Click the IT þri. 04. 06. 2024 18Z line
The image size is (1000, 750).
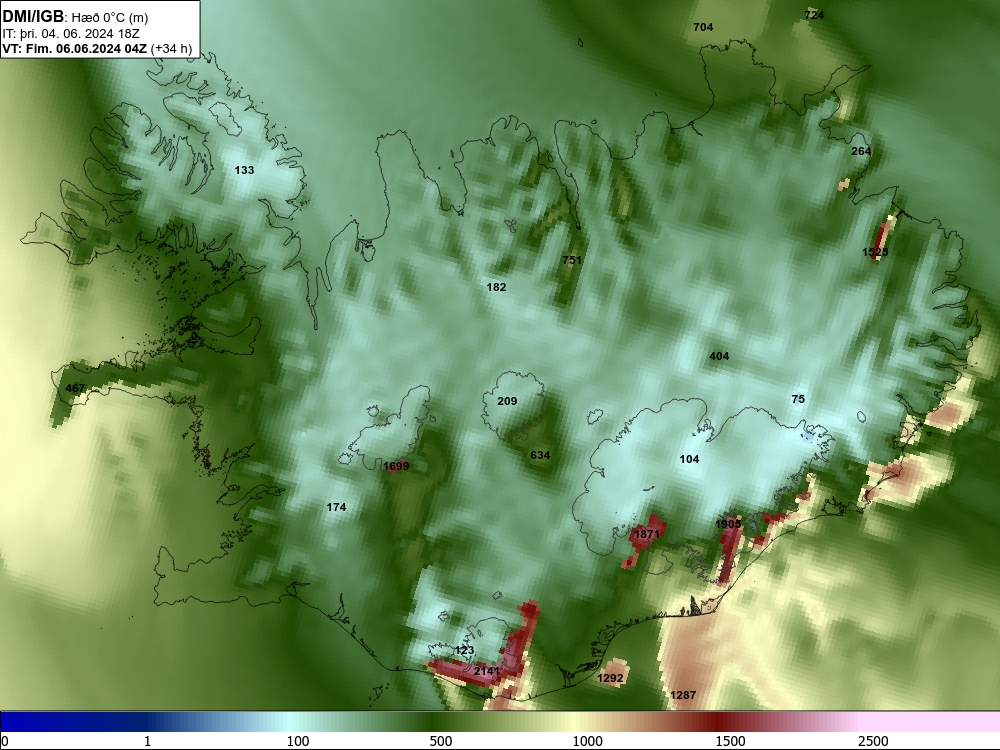tap(71, 34)
